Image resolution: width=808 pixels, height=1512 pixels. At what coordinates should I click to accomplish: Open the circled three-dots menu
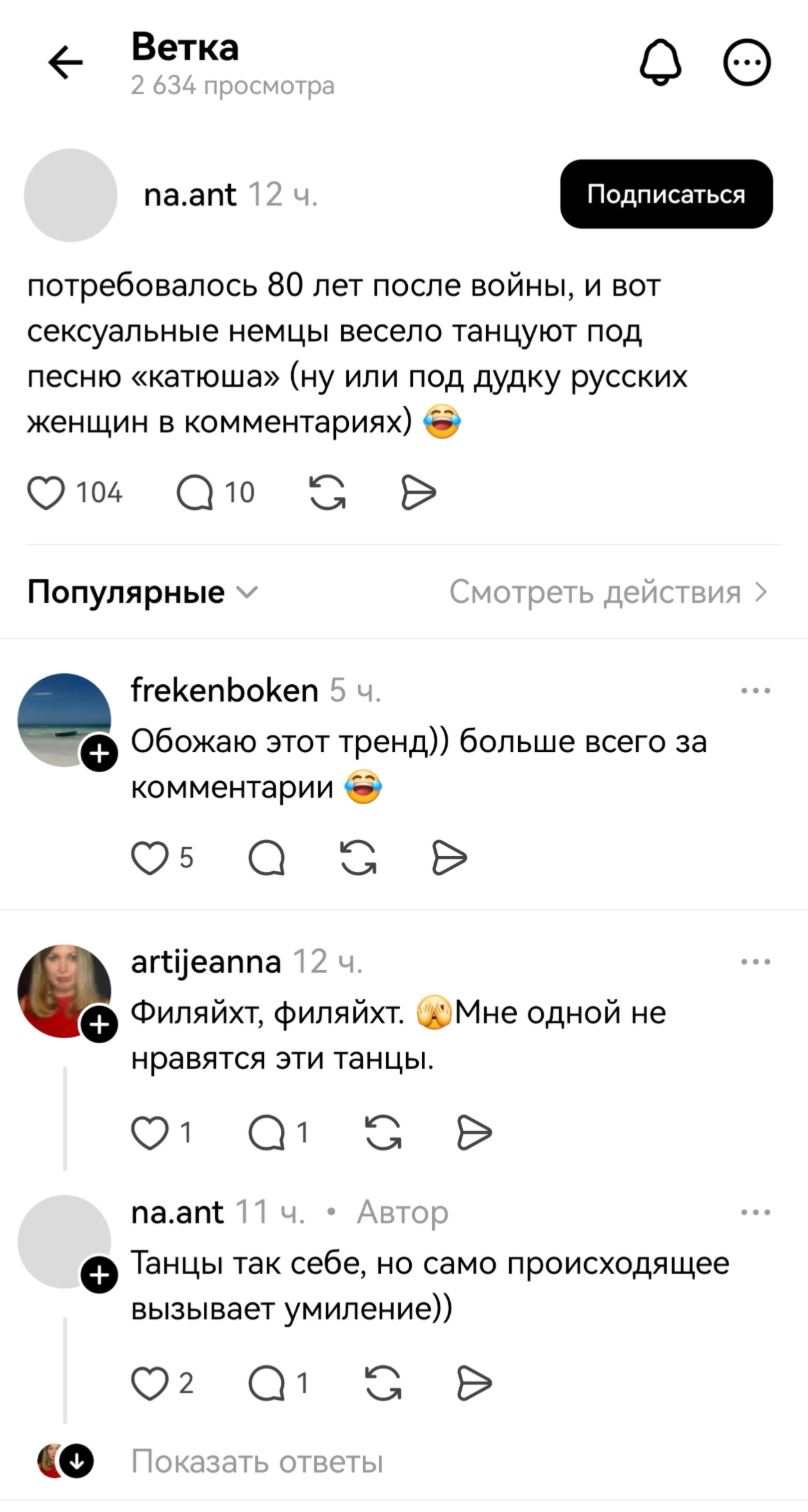746,62
